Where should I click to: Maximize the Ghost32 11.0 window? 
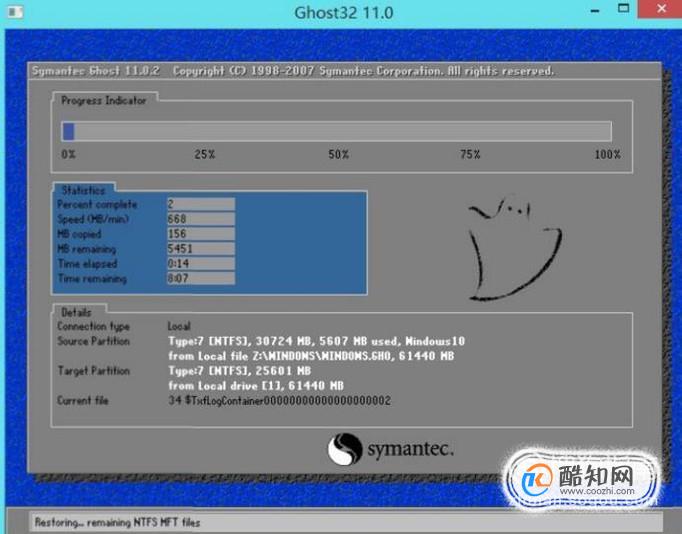[x=624, y=8]
